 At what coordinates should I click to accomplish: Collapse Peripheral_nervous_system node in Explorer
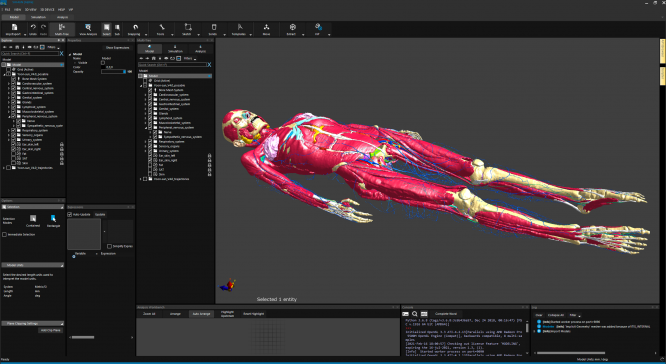[x=9, y=116]
